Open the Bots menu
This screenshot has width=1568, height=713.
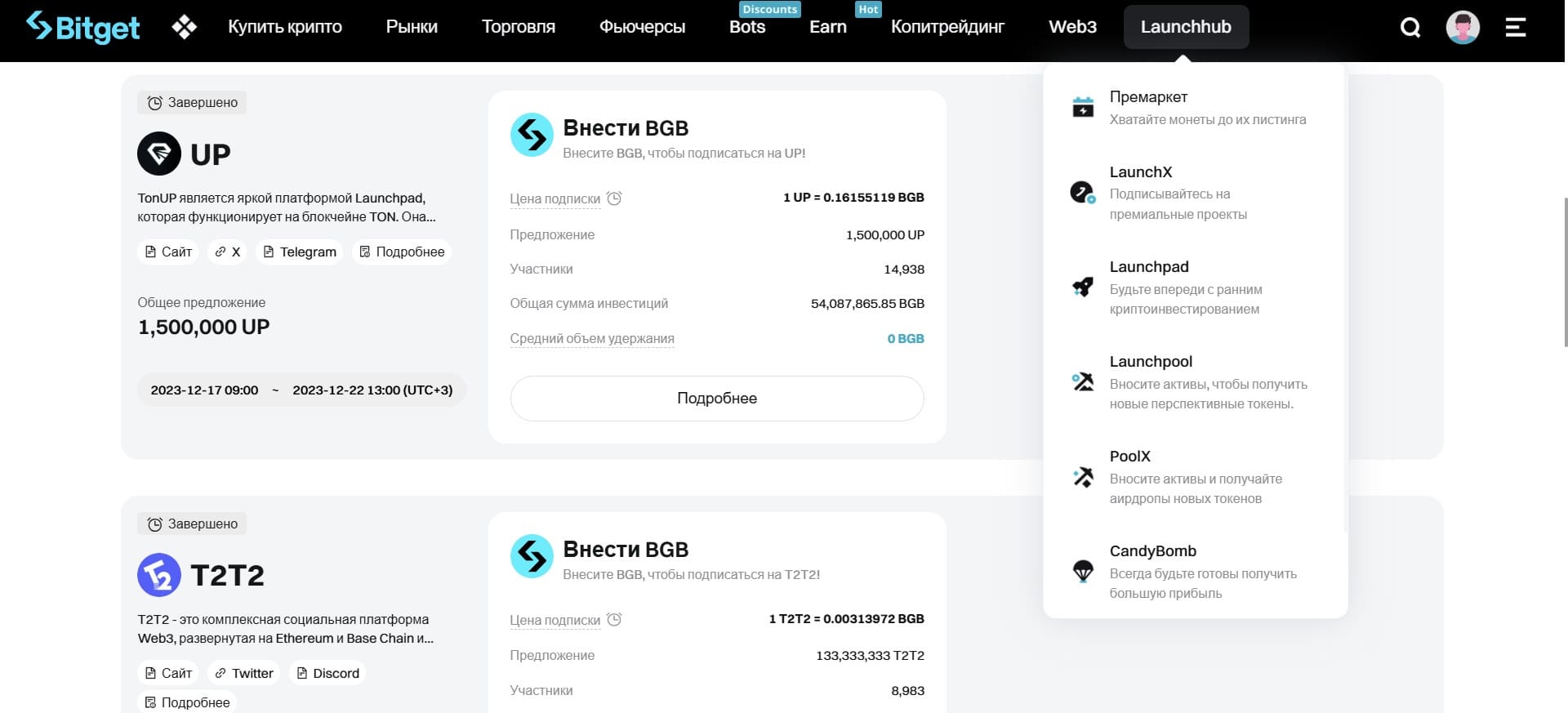pyautogui.click(x=747, y=27)
